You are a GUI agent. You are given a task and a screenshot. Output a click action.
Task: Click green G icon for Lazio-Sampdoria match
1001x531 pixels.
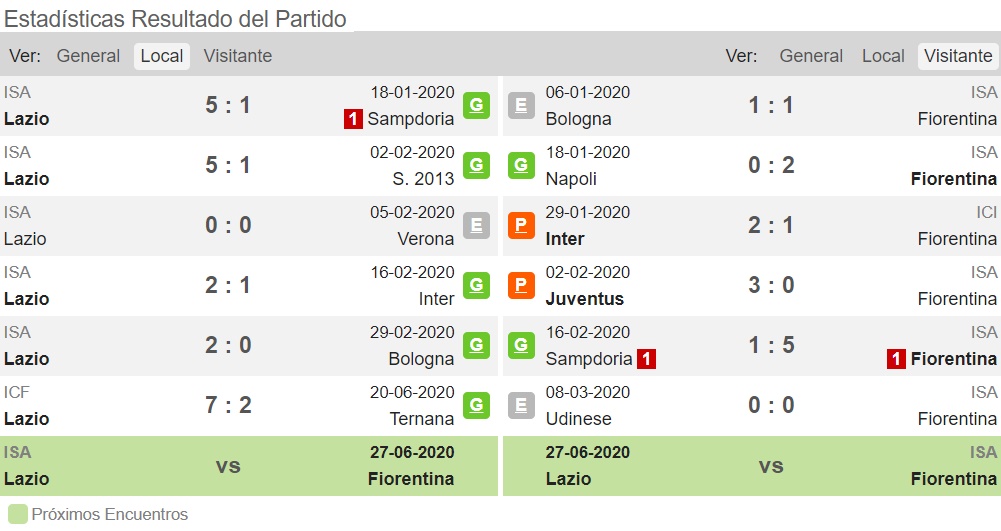click(476, 105)
